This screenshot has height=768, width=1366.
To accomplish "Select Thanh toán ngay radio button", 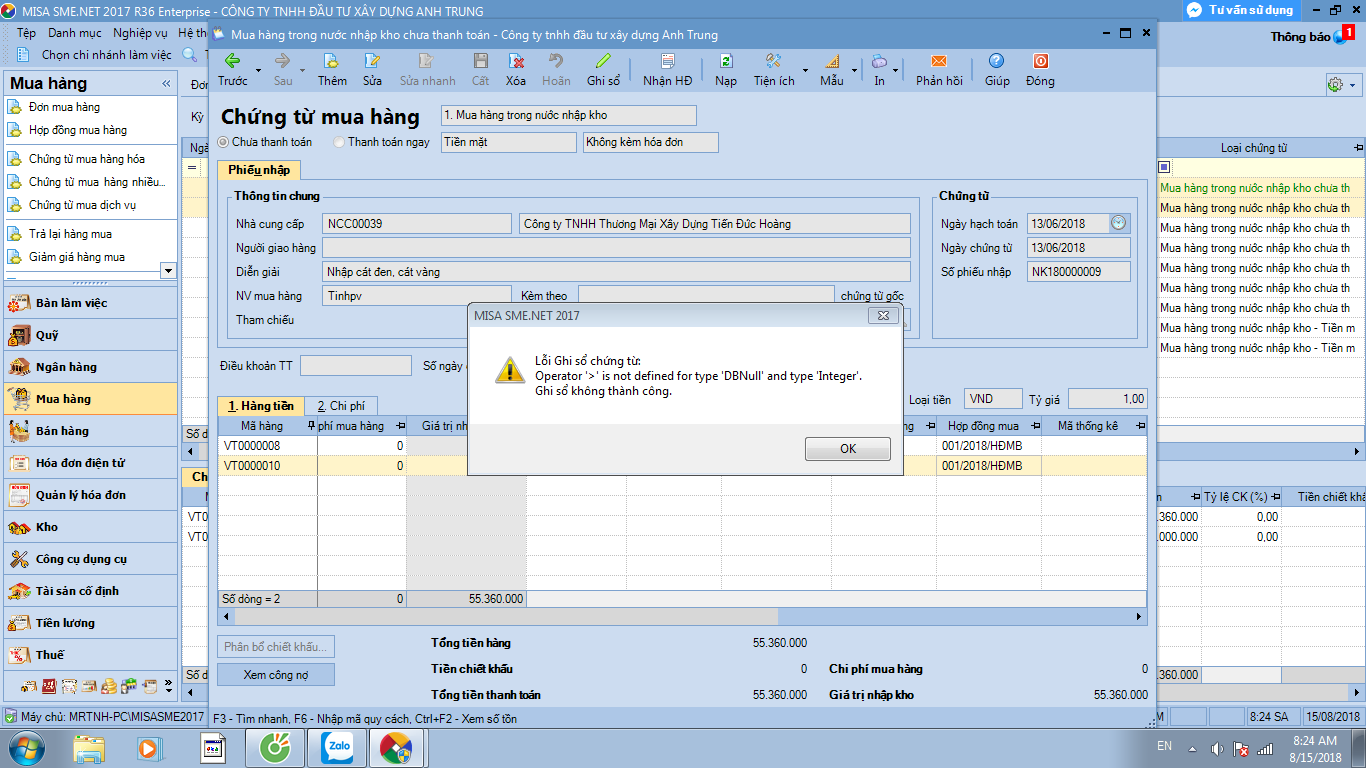I will tap(339, 142).
